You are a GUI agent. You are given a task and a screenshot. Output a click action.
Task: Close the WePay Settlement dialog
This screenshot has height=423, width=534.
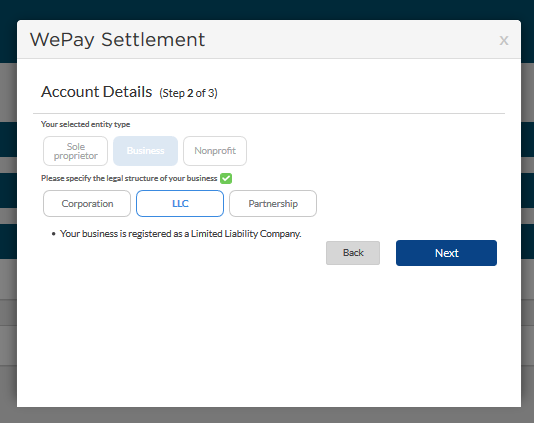(x=504, y=41)
